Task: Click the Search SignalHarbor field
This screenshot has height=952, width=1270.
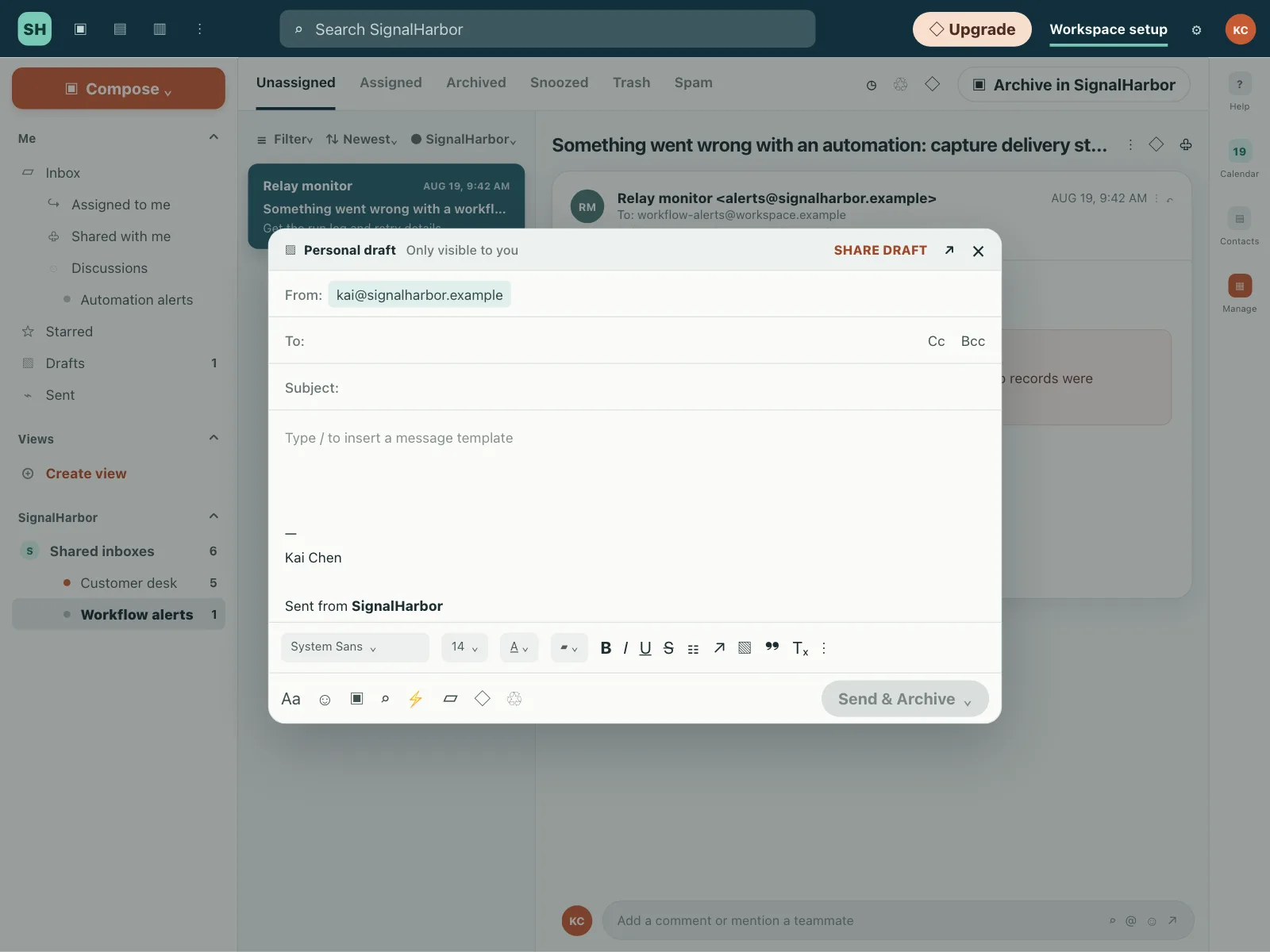Action: tap(548, 29)
